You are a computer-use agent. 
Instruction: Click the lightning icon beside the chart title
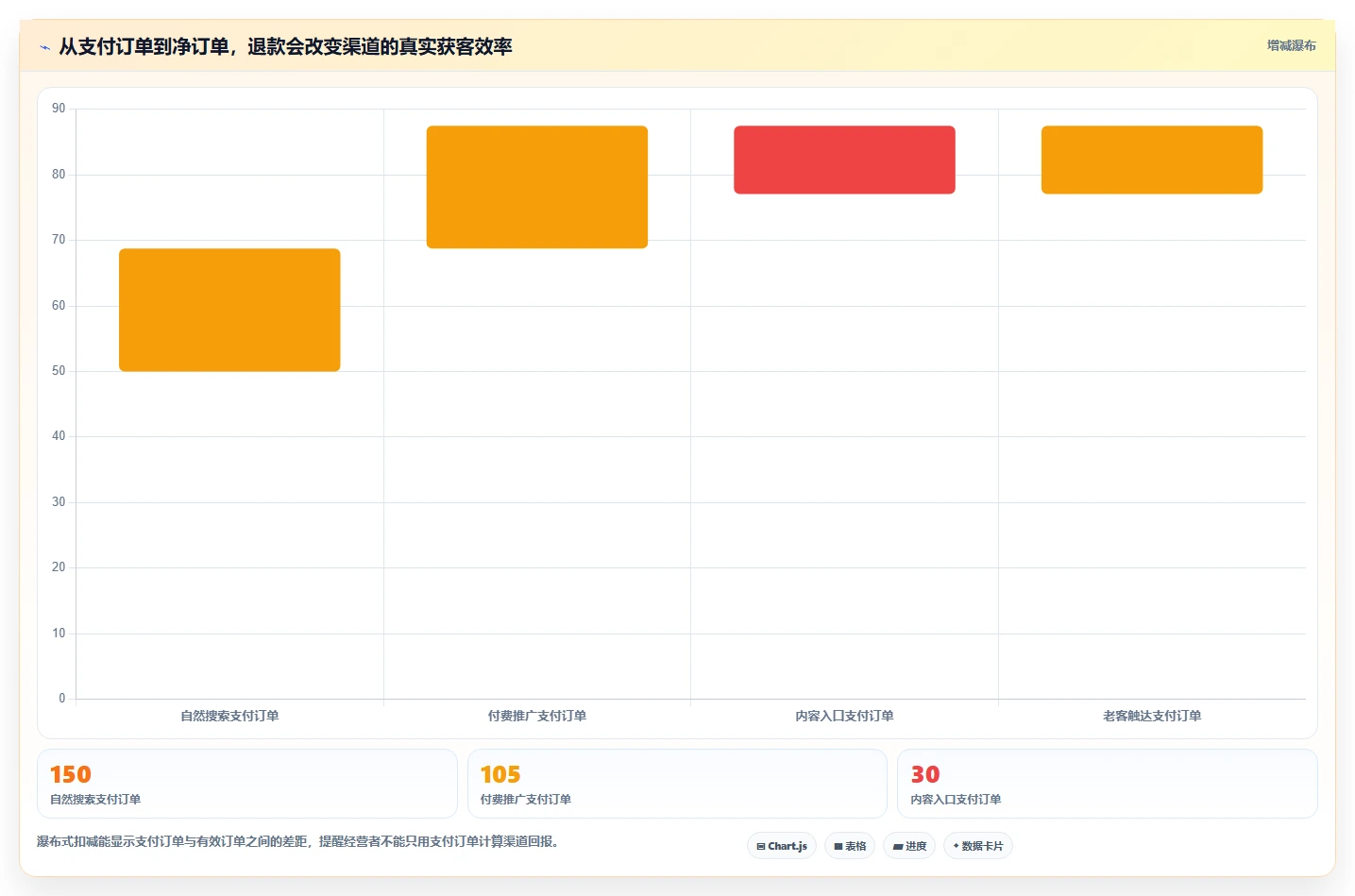[x=44, y=47]
